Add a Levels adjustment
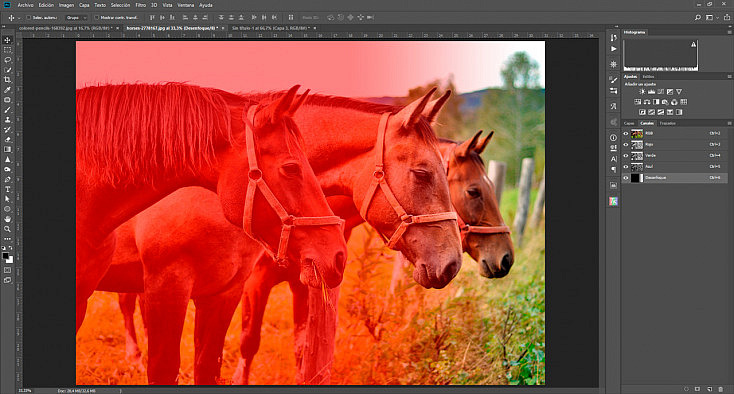The height and width of the screenshot is (394, 734). point(651,92)
